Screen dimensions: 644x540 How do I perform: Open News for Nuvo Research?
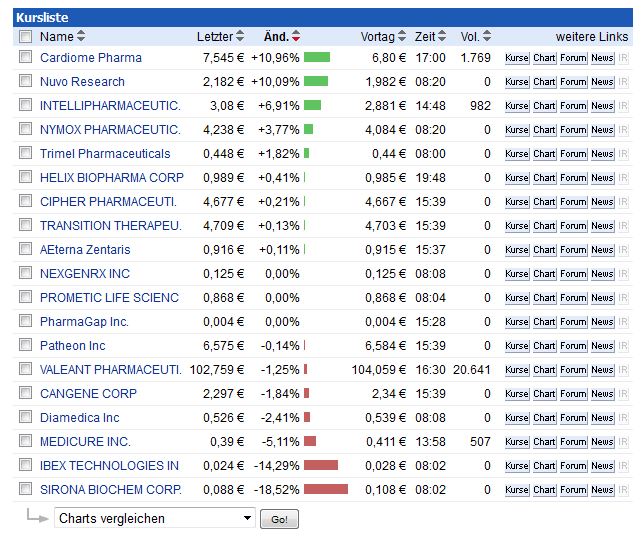(602, 82)
